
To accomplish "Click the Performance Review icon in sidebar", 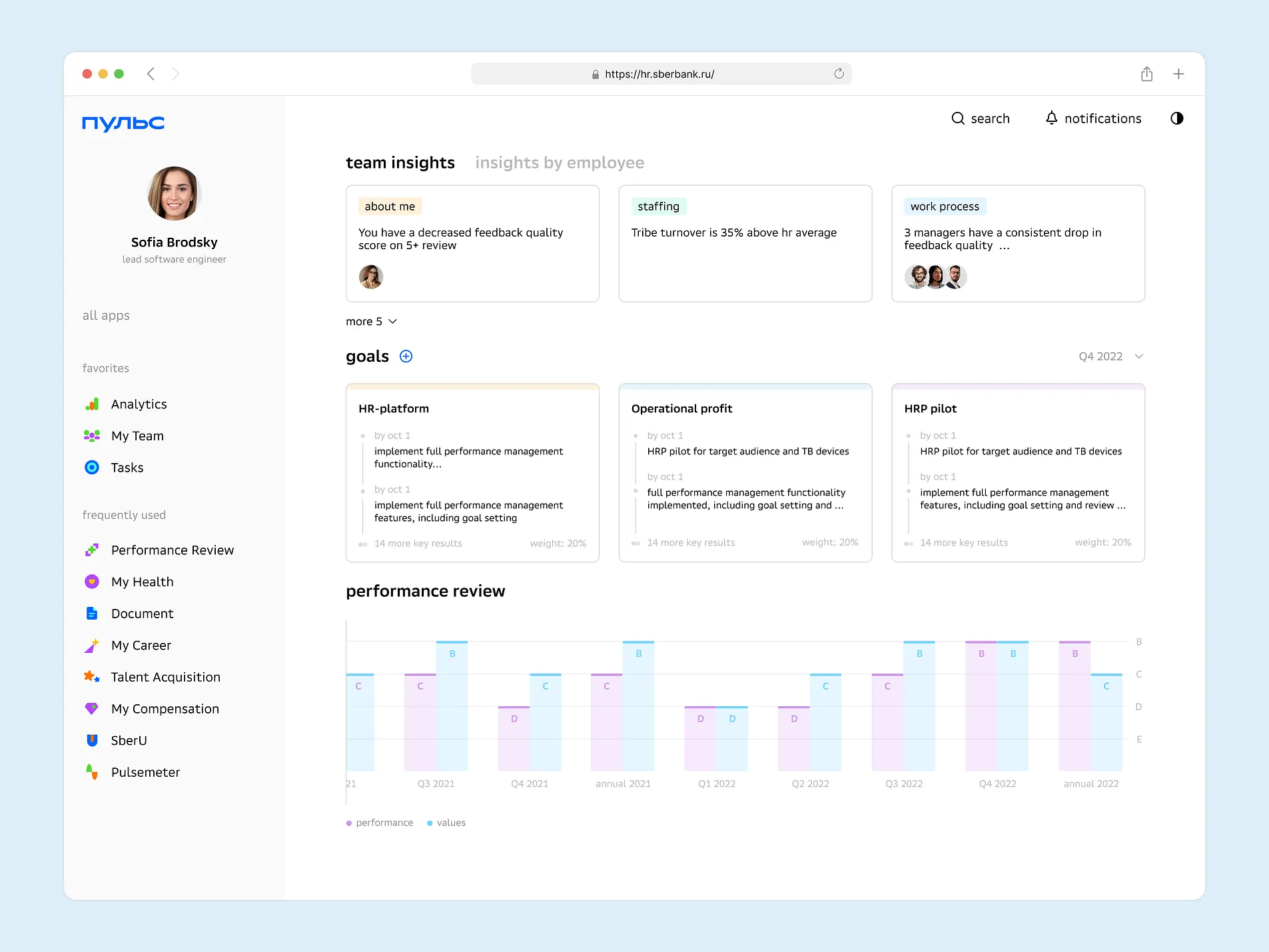I will click(x=92, y=550).
